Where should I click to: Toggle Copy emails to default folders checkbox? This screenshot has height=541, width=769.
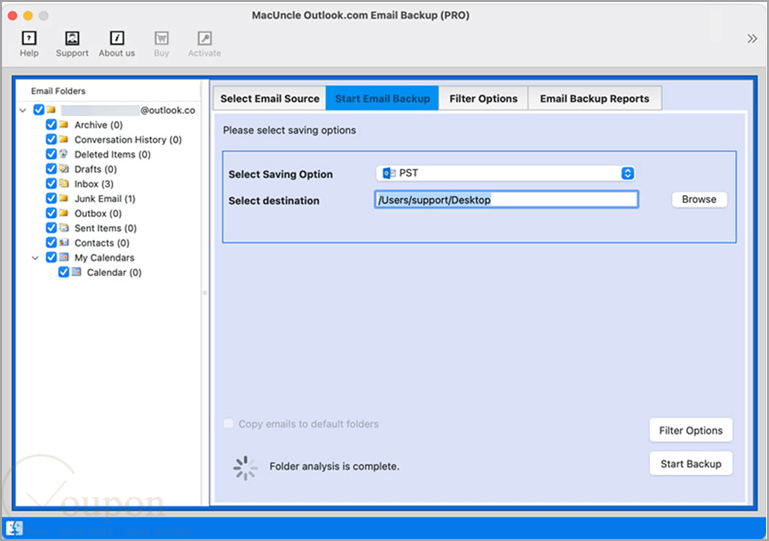pos(229,423)
